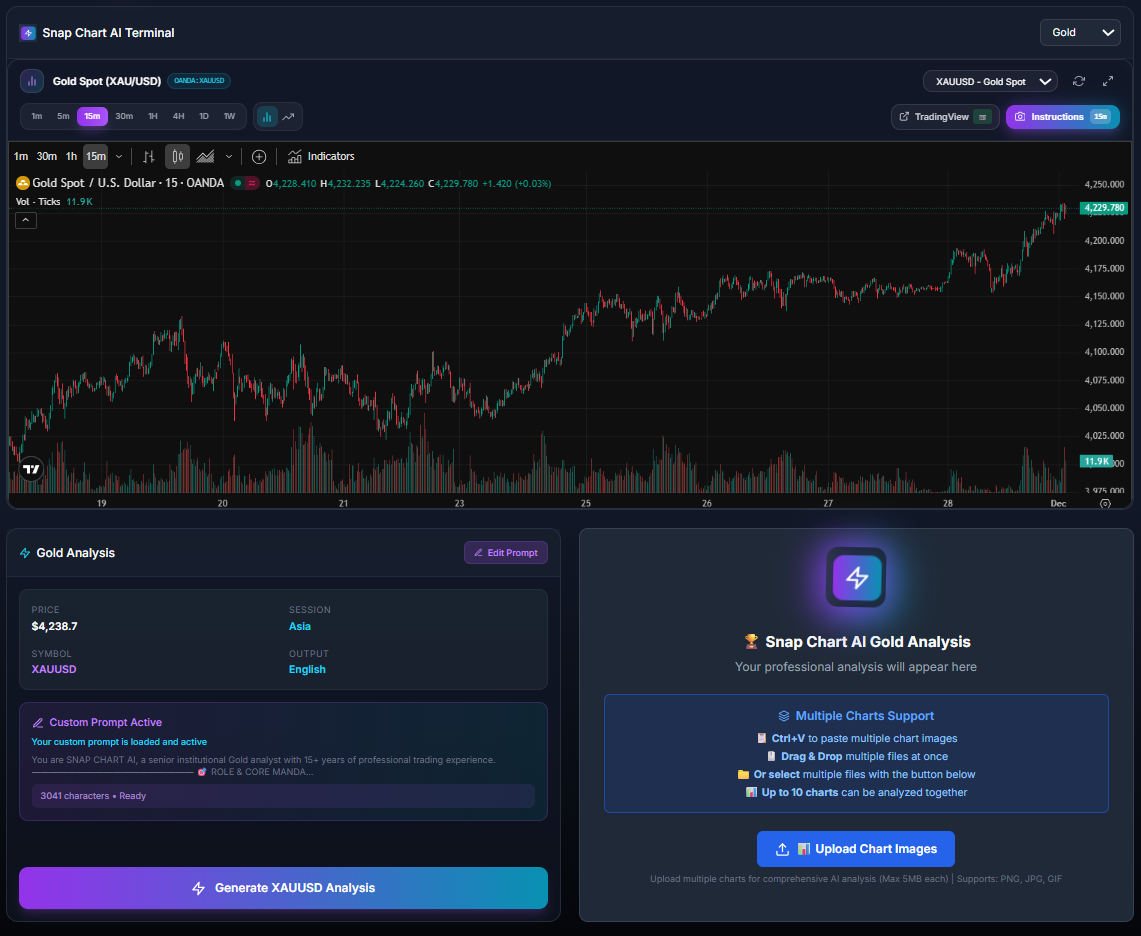Select the Bars chart style icon
The image size is (1141, 936).
(149, 156)
